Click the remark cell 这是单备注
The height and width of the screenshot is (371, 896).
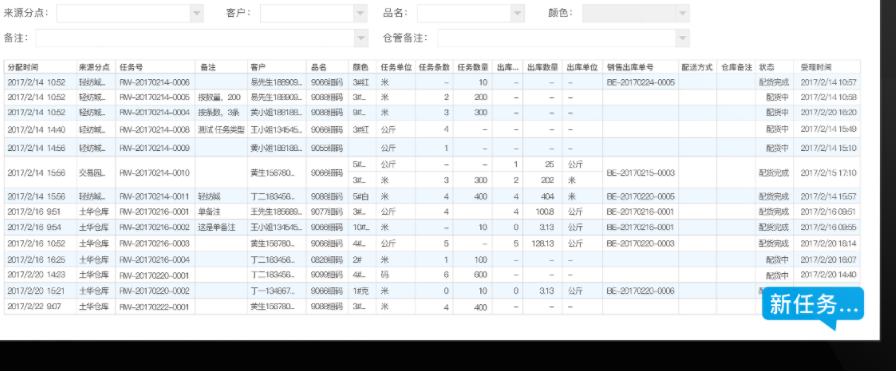221,228
